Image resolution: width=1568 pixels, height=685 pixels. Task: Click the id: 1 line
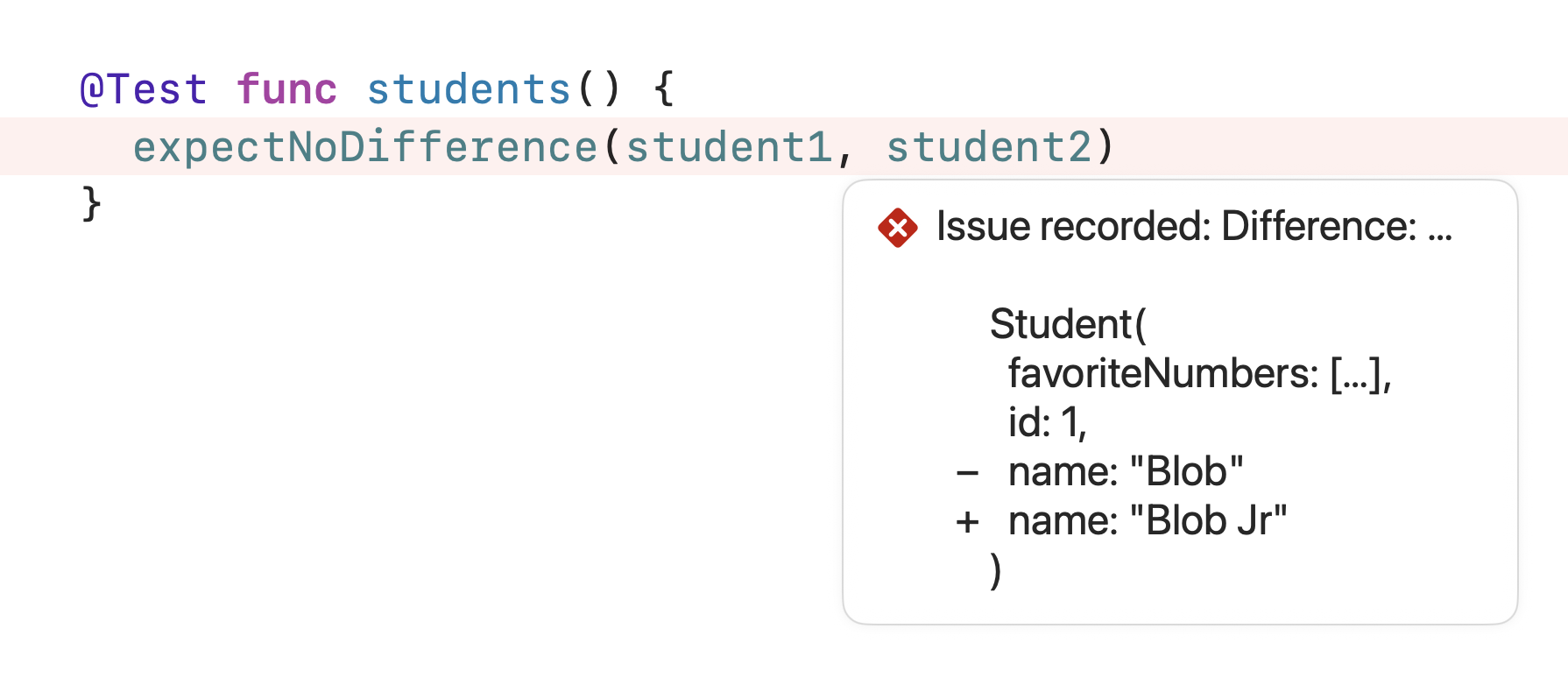1048,423
